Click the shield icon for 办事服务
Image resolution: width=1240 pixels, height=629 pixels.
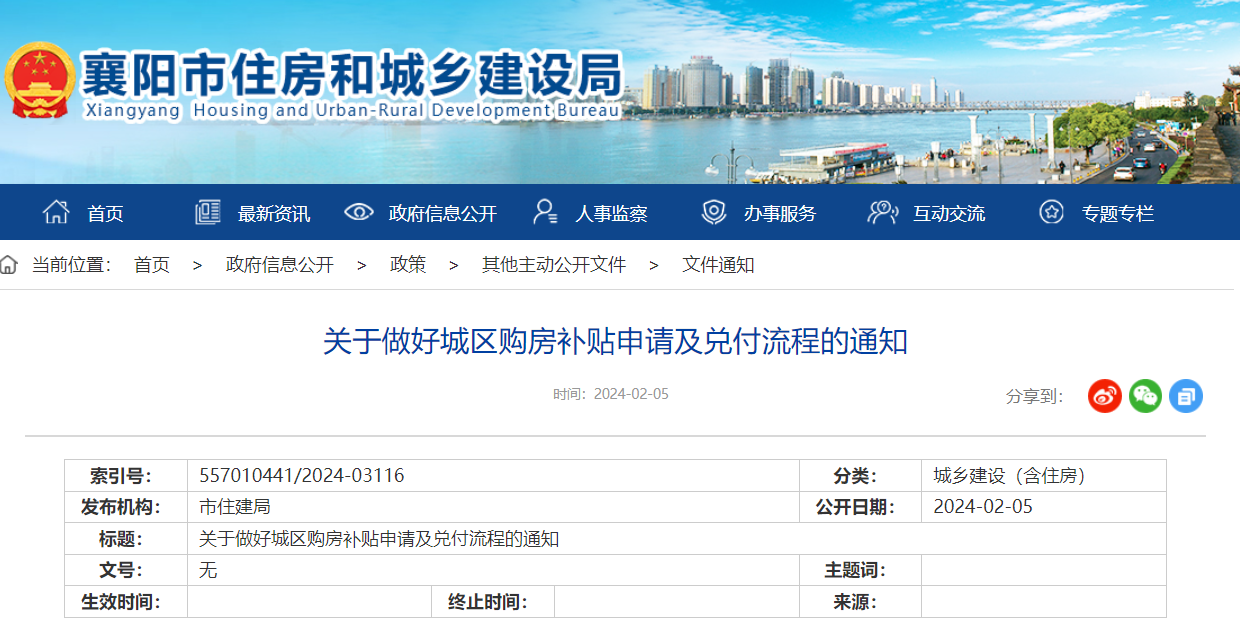pyautogui.click(x=714, y=212)
